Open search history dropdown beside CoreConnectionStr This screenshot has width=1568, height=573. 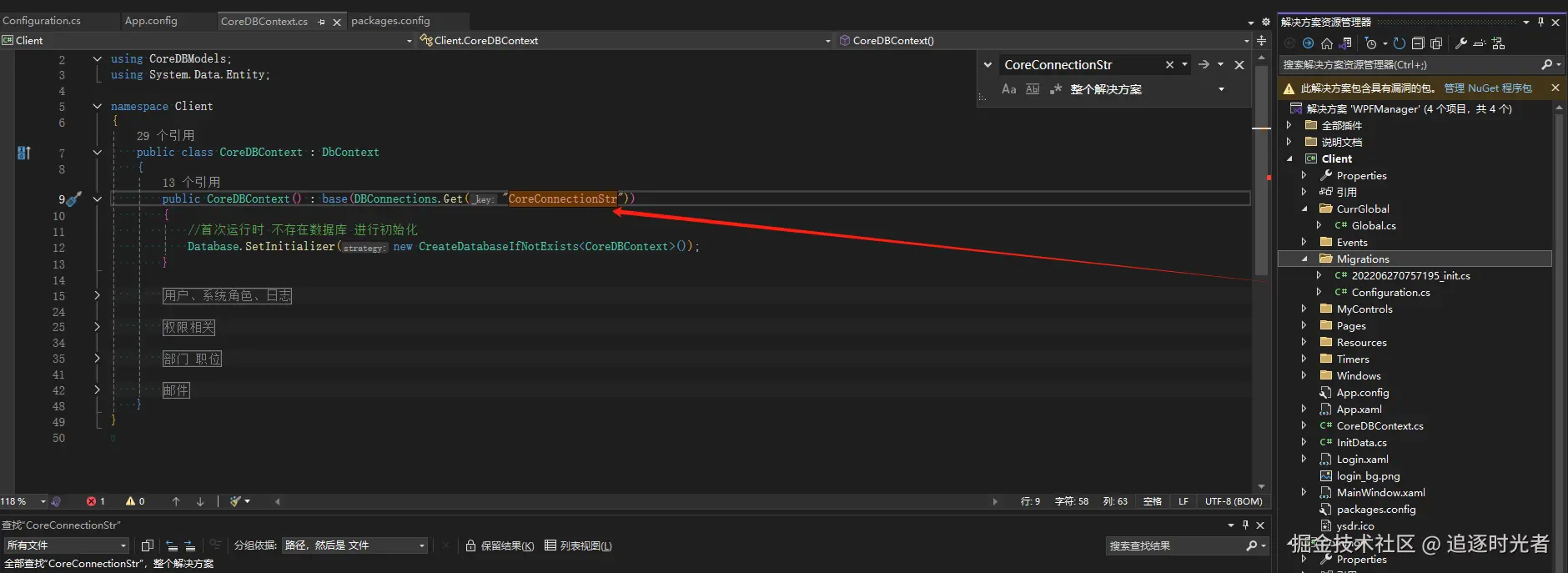(1184, 64)
